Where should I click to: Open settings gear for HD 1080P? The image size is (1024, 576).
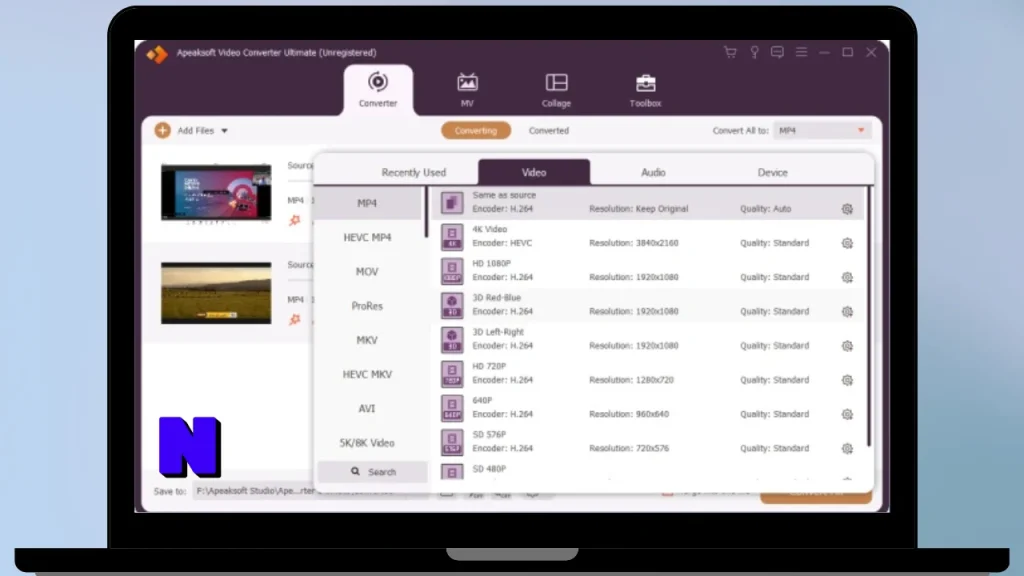click(847, 278)
